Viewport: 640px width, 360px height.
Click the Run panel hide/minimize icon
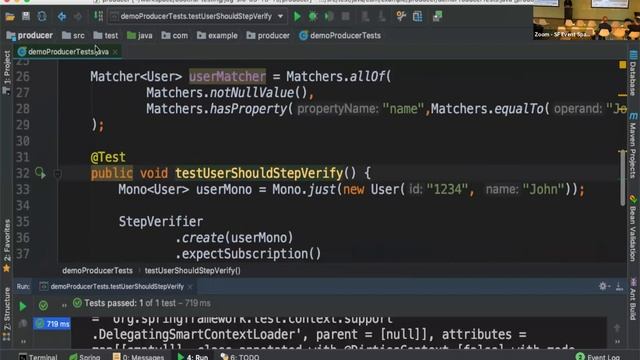pyautogui.click(x=619, y=287)
